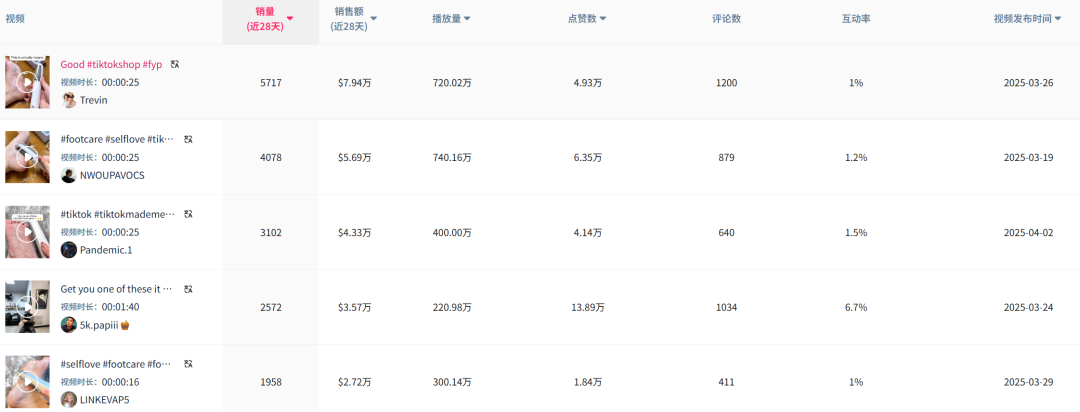Toggle the 播放量 sort arrow
Viewport: 1080px width, 412px height.
[467, 19]
